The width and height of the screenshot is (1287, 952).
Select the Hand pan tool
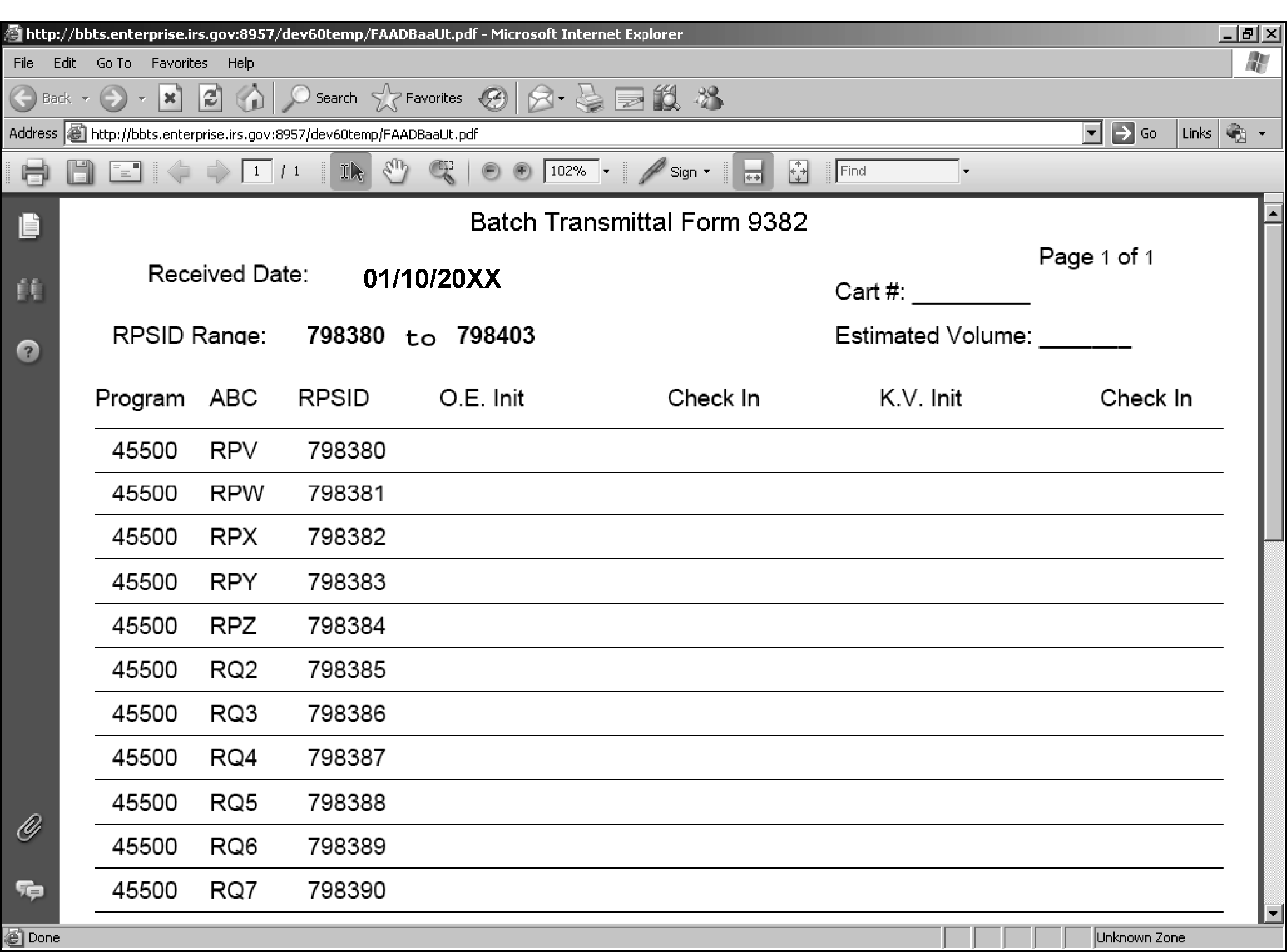point(395,172)
